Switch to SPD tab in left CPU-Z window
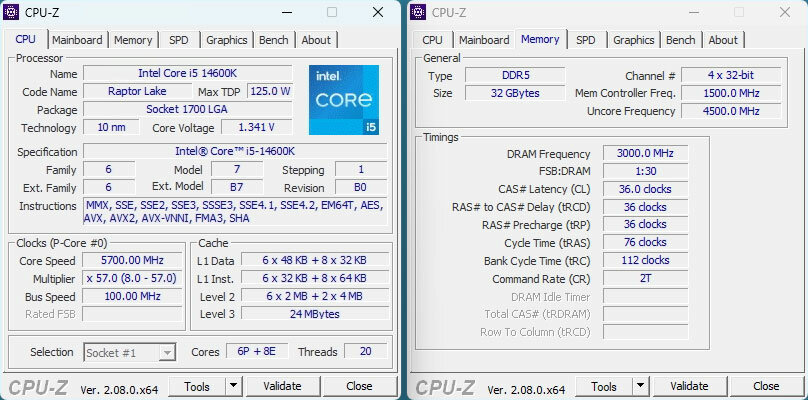 click(179, 40)
